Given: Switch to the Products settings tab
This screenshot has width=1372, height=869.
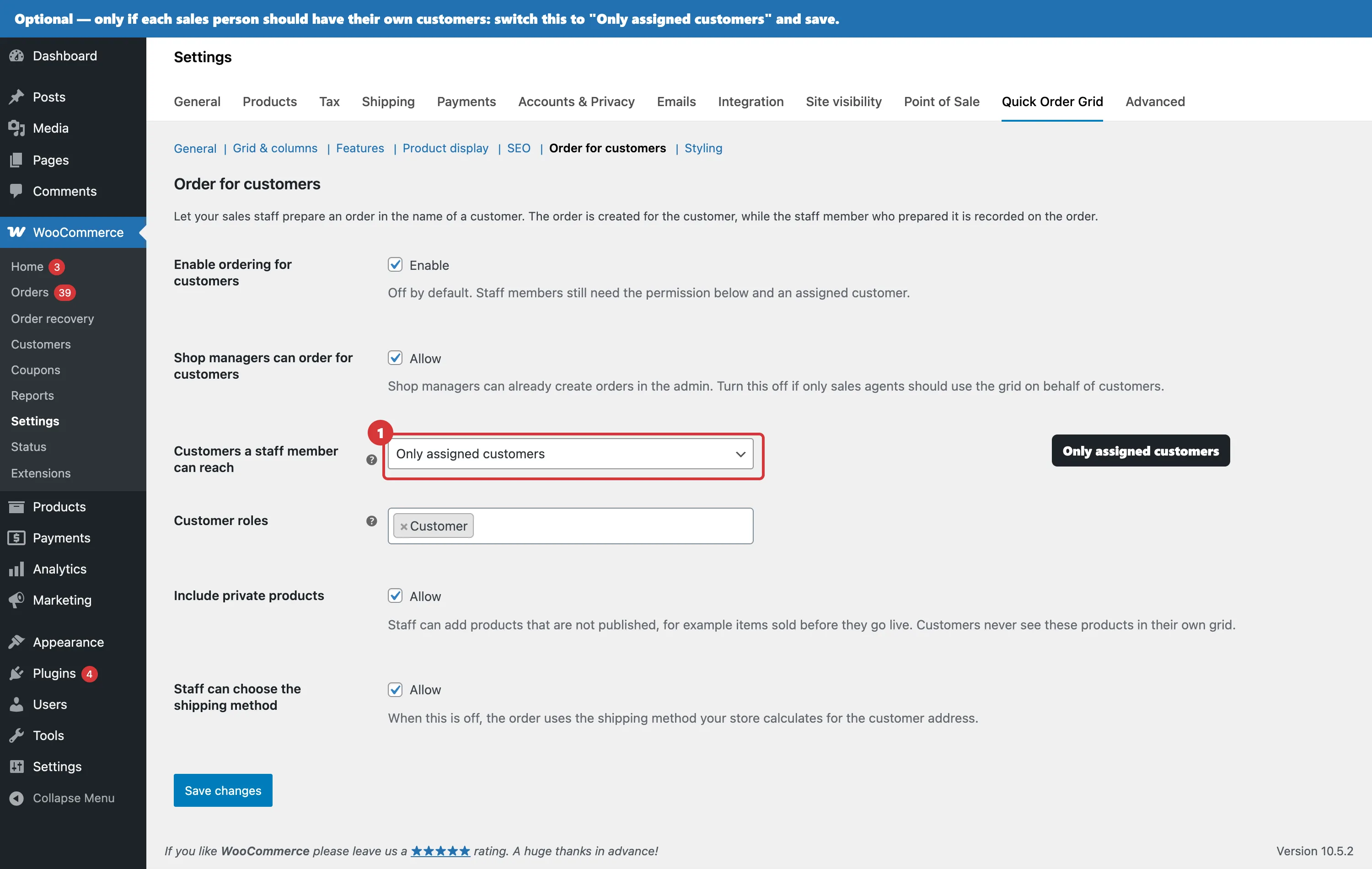Looking at the screenshot, I should click(x=269, y=102).
